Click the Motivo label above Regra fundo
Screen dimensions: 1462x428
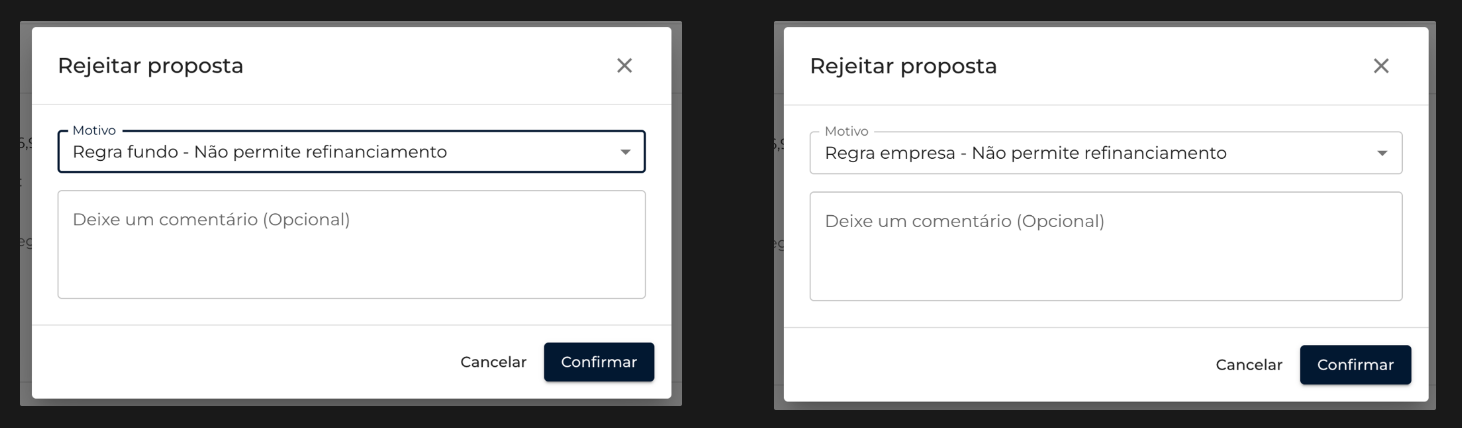pyautogui.click(x=94, y=130)
